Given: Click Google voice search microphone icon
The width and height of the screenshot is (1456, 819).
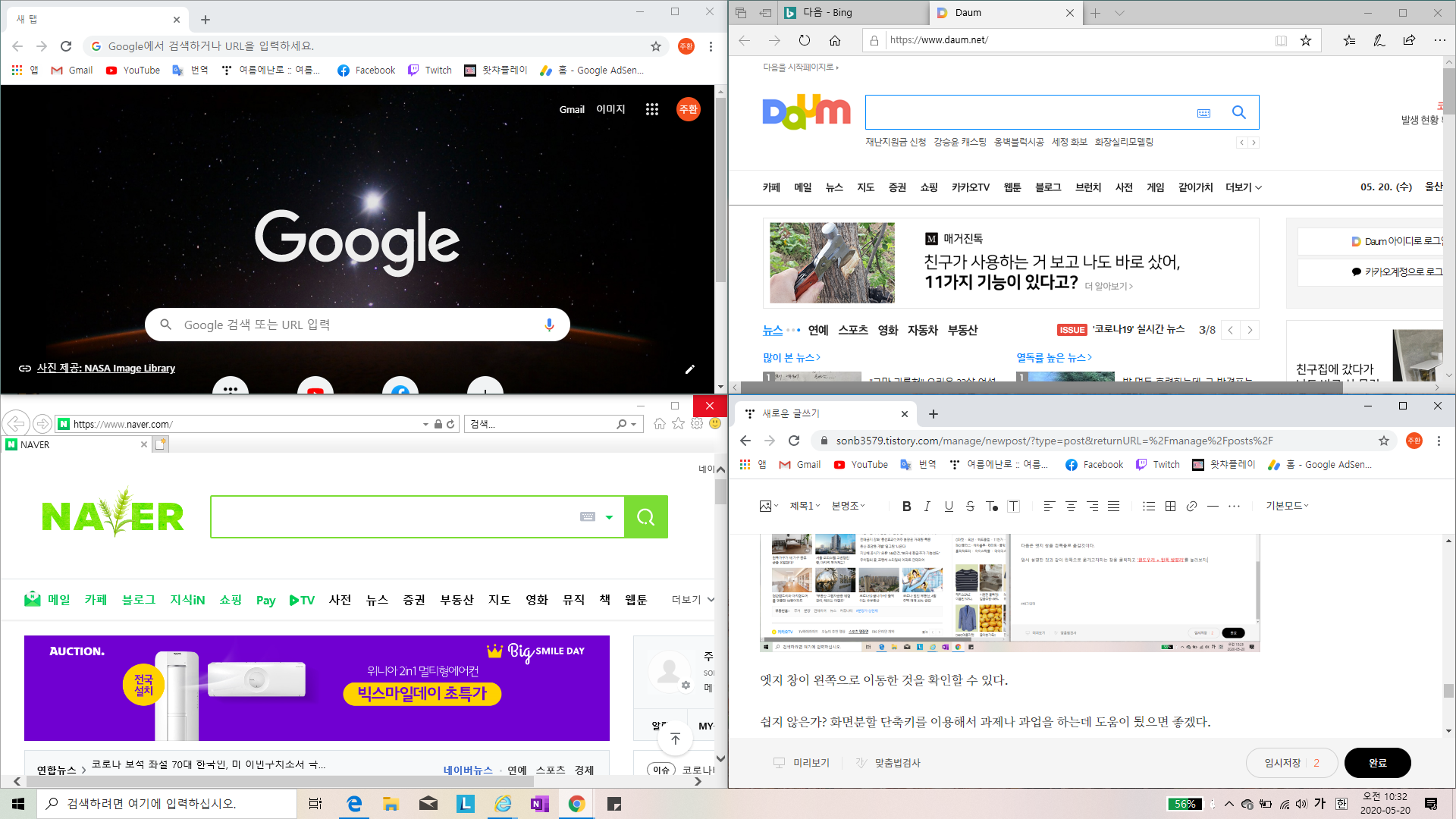Looking at the screenshot, I should (549, 325).
